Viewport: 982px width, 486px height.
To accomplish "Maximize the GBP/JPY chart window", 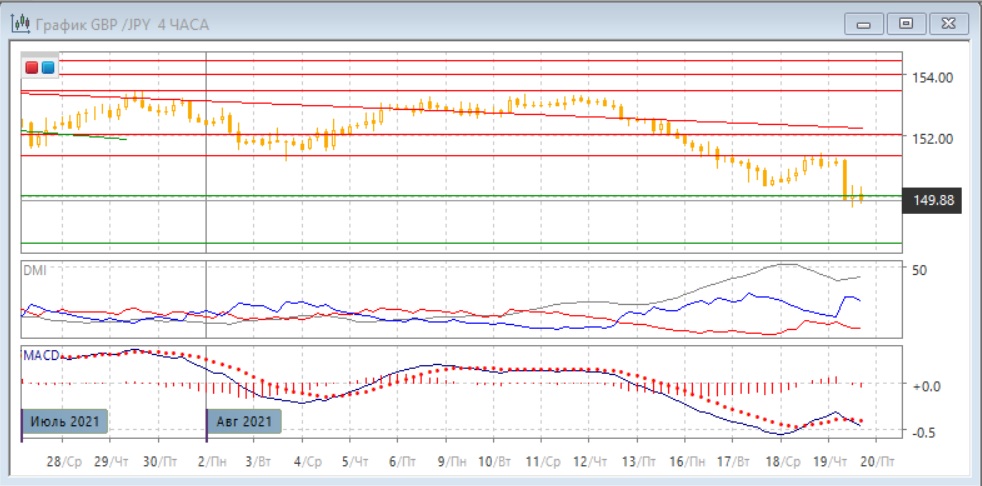I will point(906,24).
